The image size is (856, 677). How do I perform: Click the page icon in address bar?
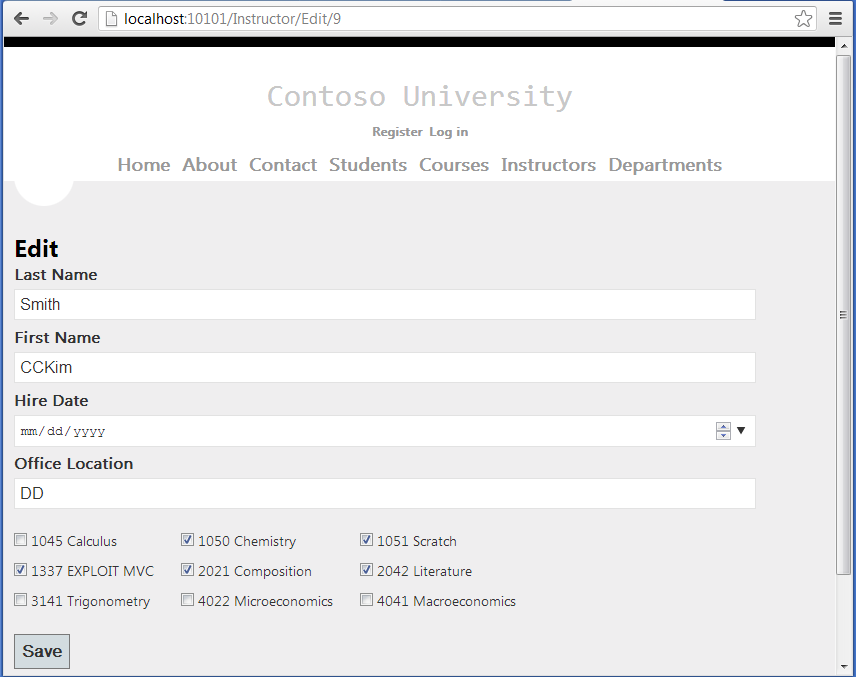point(111,18)
